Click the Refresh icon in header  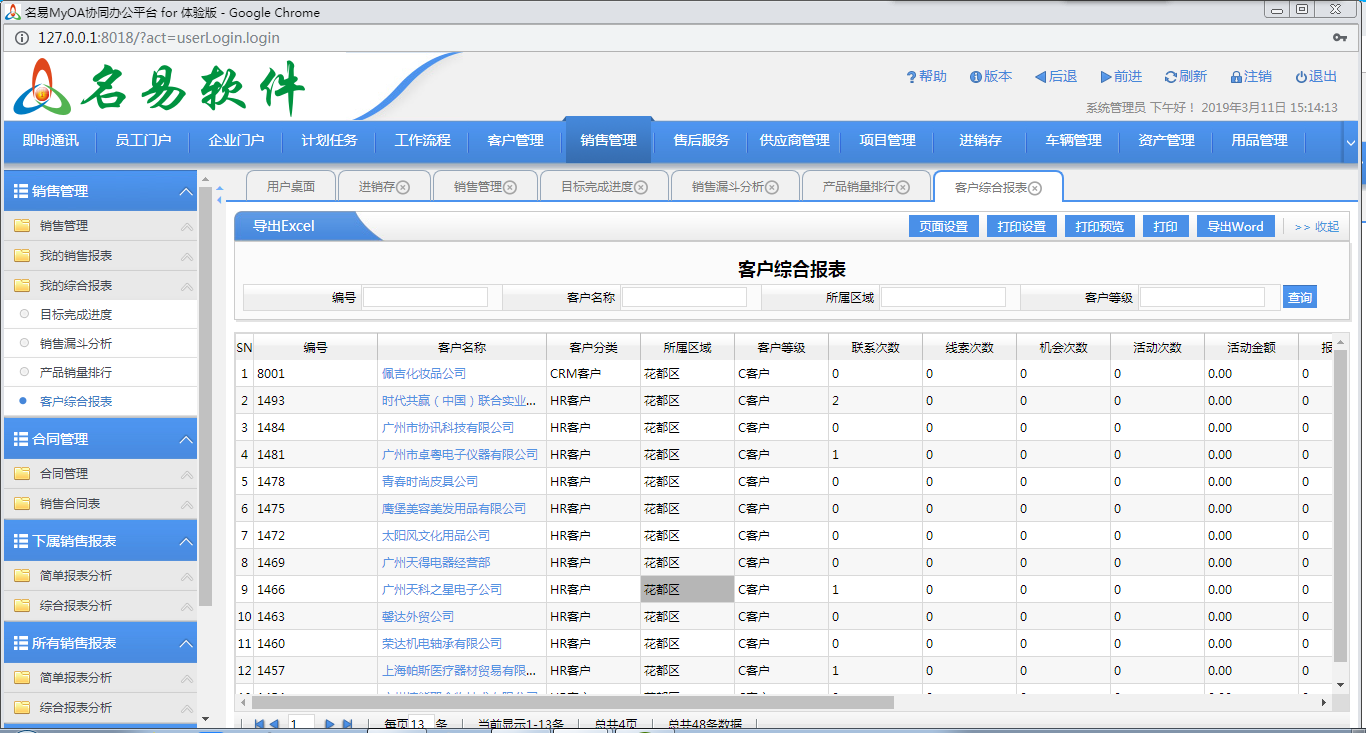(1171, 77)
